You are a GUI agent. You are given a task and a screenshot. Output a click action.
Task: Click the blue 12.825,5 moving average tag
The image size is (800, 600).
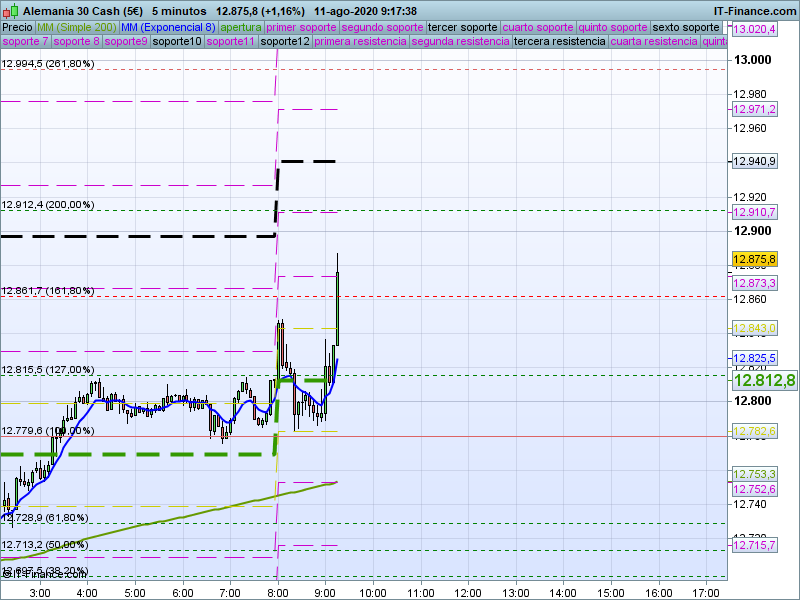pyautogui.click(x=755, y=358)
